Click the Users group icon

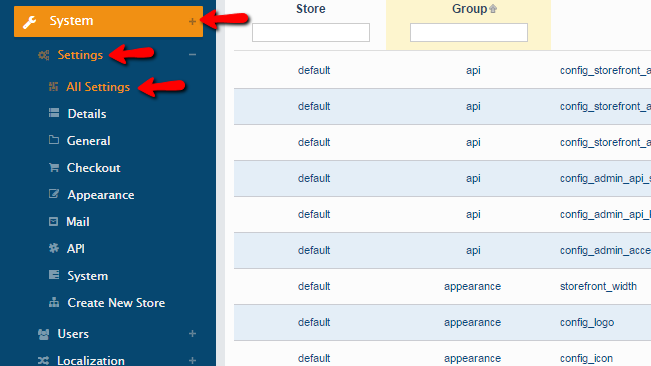click(x=43, y=334)
